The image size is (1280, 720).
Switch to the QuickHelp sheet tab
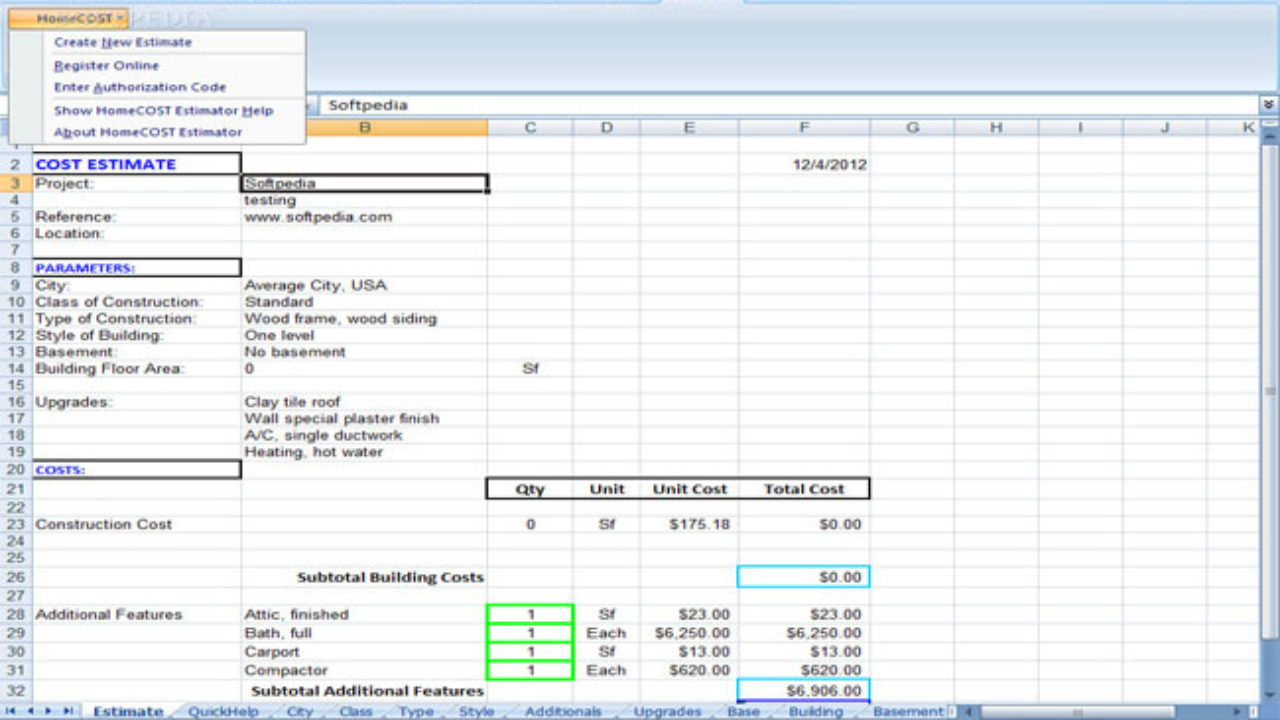223,712
